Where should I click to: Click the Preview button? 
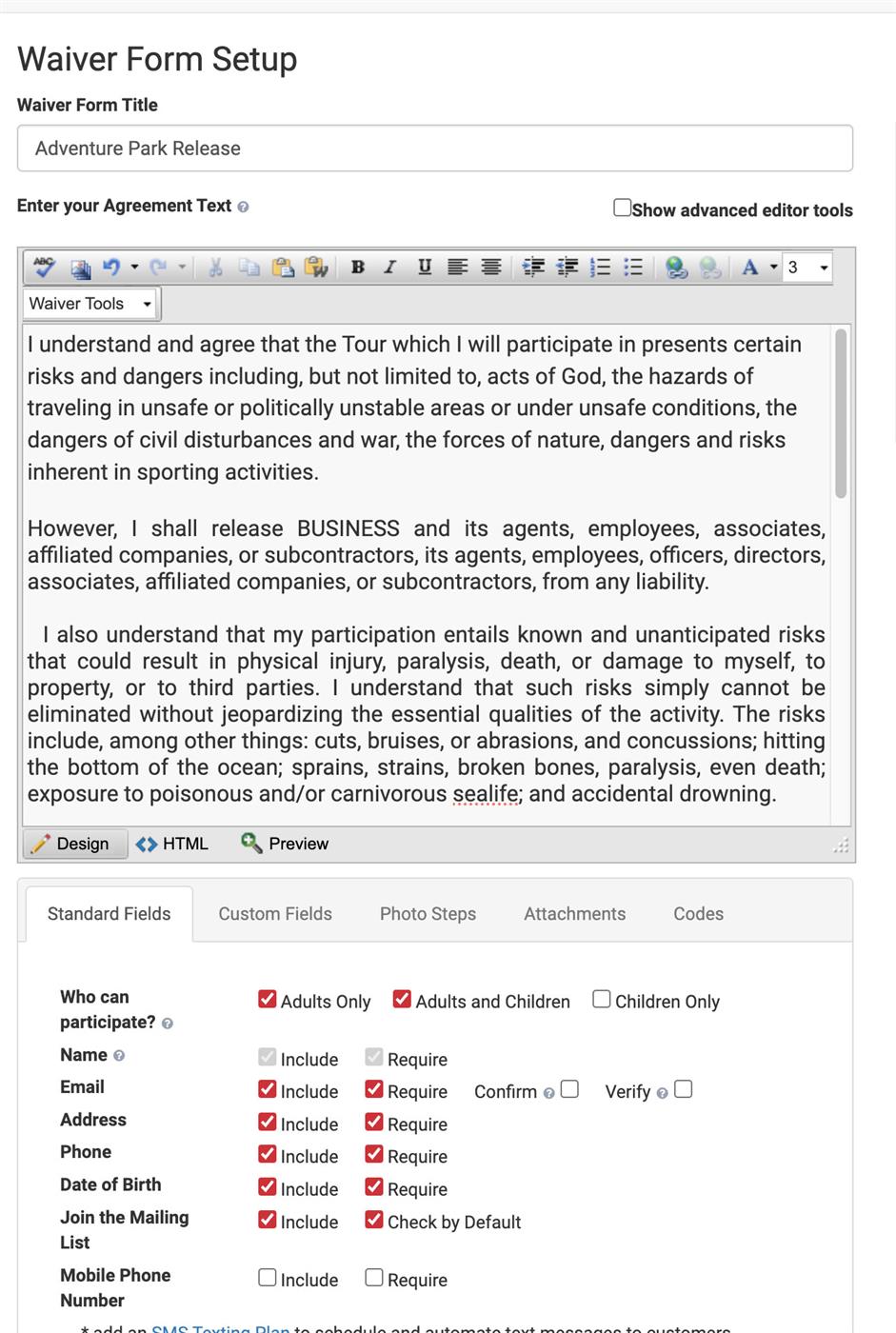pos(285,844)
